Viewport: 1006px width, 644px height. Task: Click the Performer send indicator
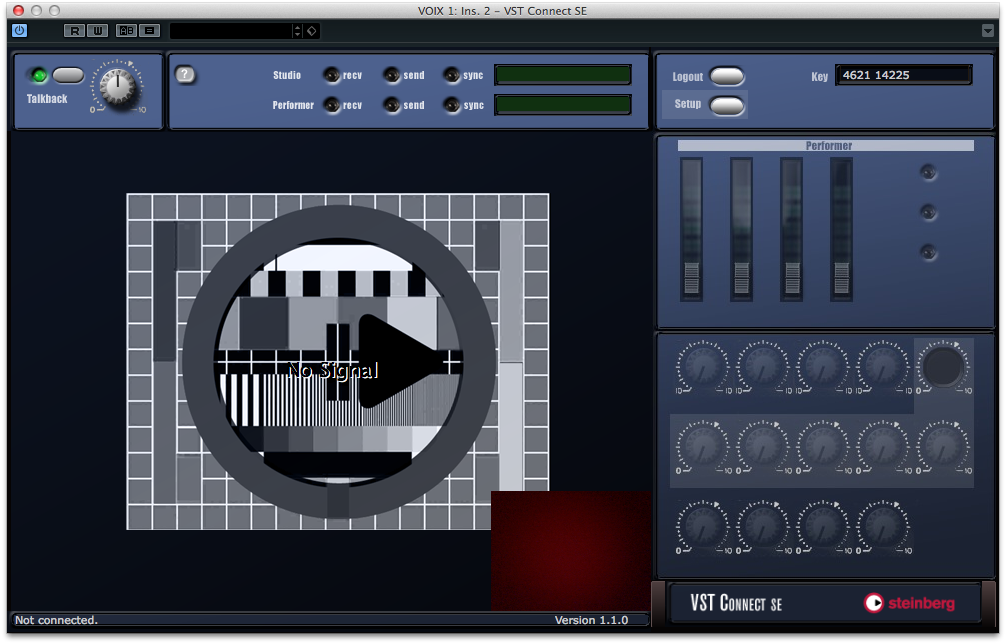click(x=391, y=105)
